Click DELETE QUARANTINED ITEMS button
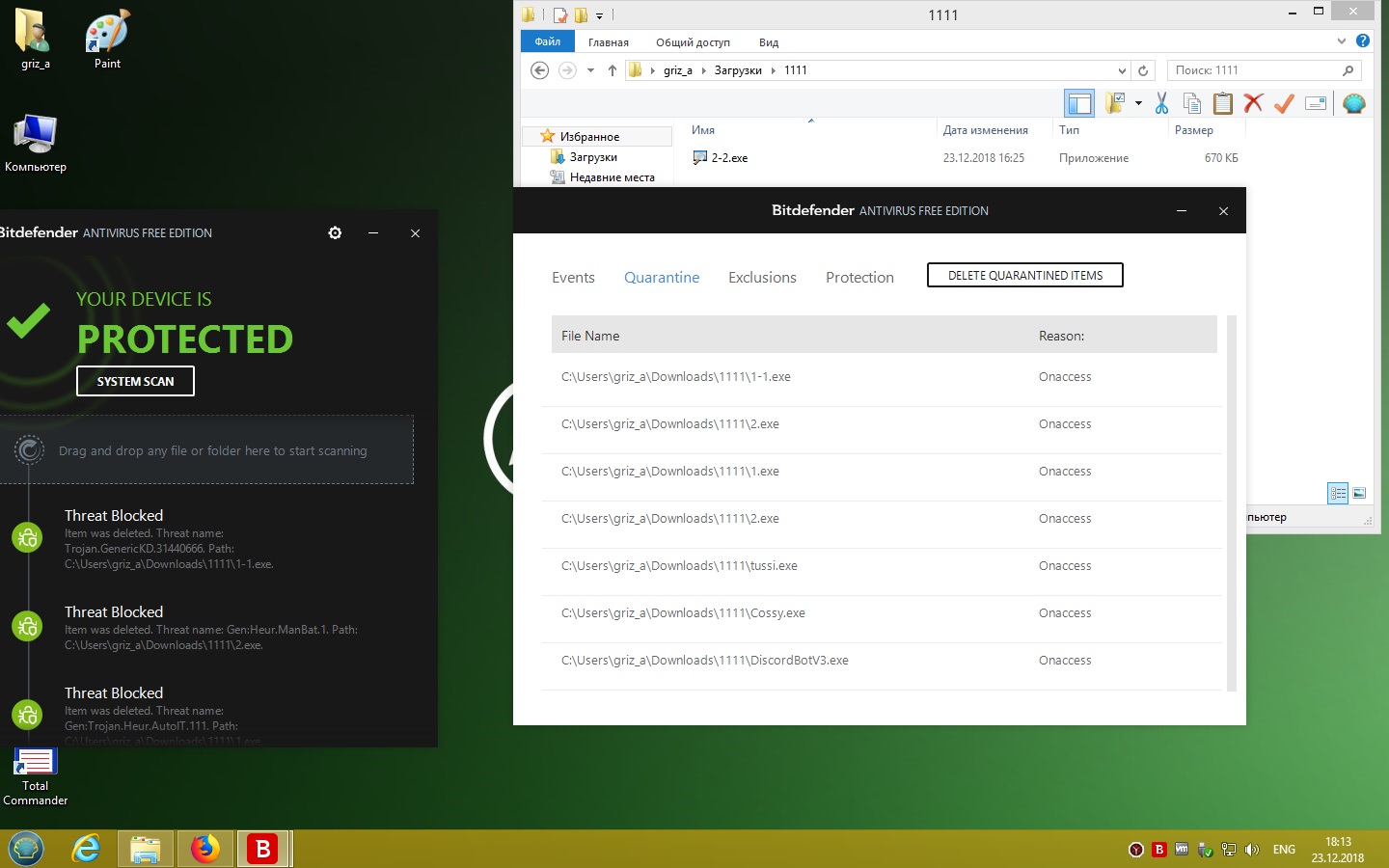The width and height of the screenshot is (1389, 868). (x=1024, y=276)
